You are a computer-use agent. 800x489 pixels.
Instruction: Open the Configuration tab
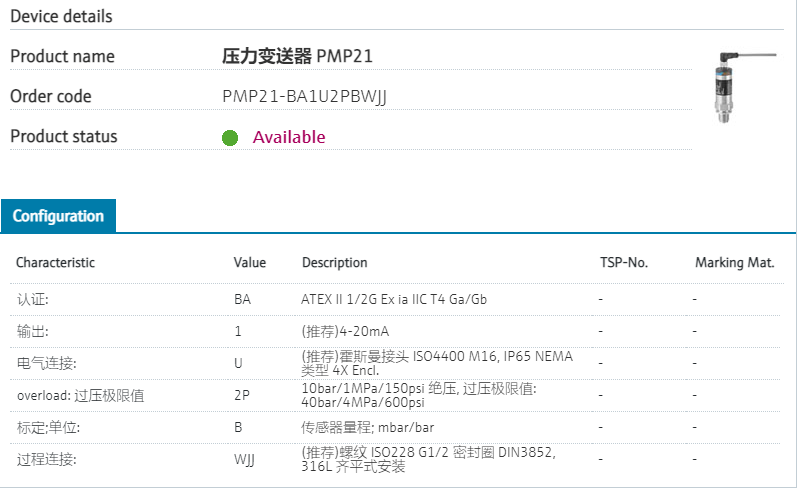58,216
